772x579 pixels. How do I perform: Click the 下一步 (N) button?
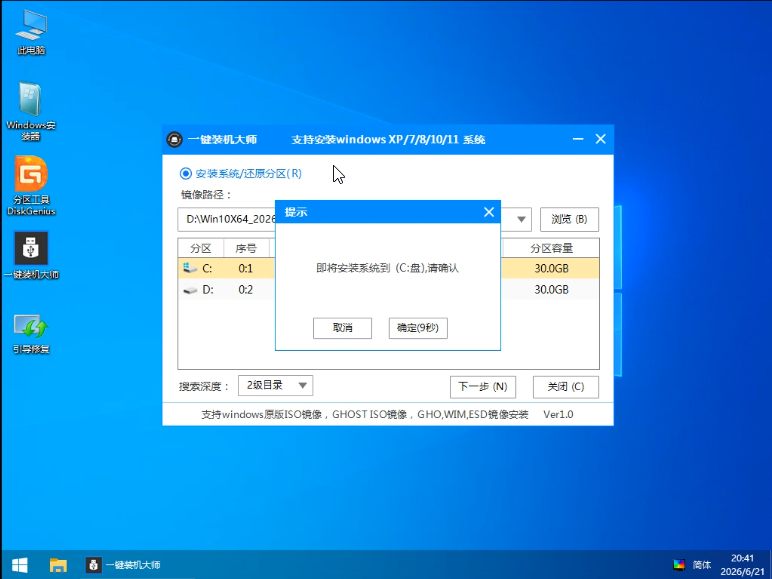(x=482, y=387)
